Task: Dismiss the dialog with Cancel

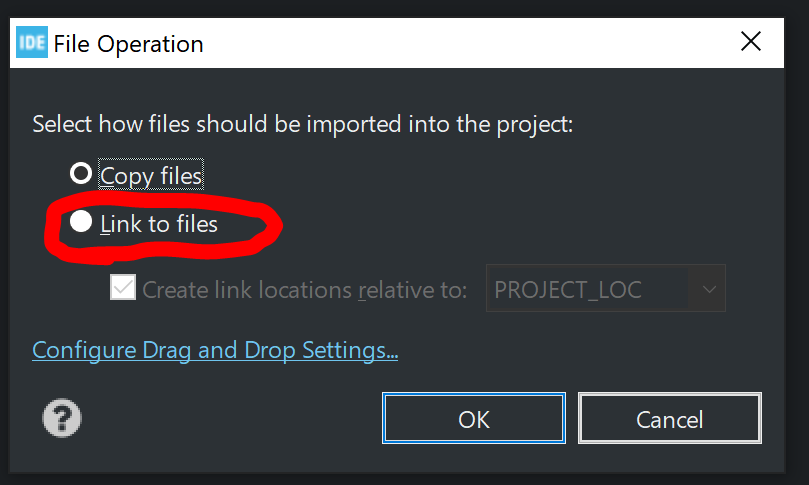Action: [670, 418]
